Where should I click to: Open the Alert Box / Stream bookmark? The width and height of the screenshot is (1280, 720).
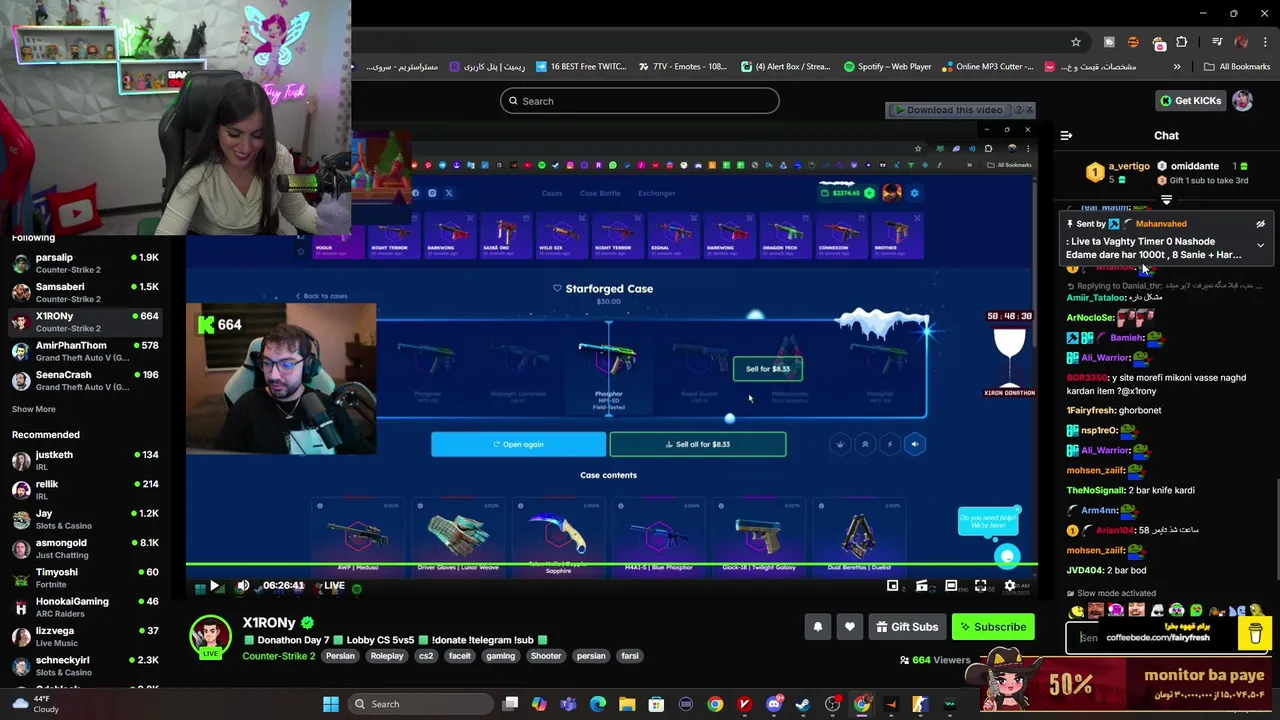[x=786, y=67]
